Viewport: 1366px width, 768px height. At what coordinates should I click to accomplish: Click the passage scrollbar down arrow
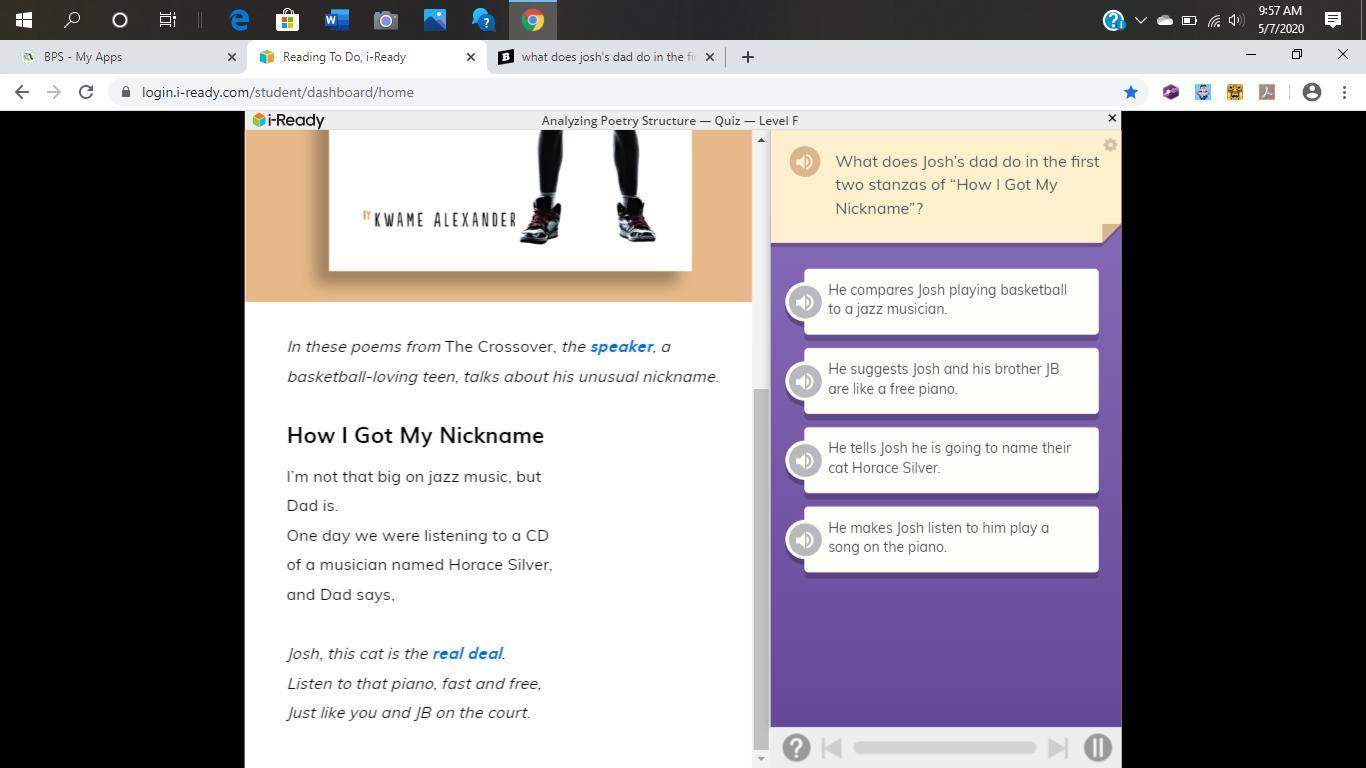[761, 758]
